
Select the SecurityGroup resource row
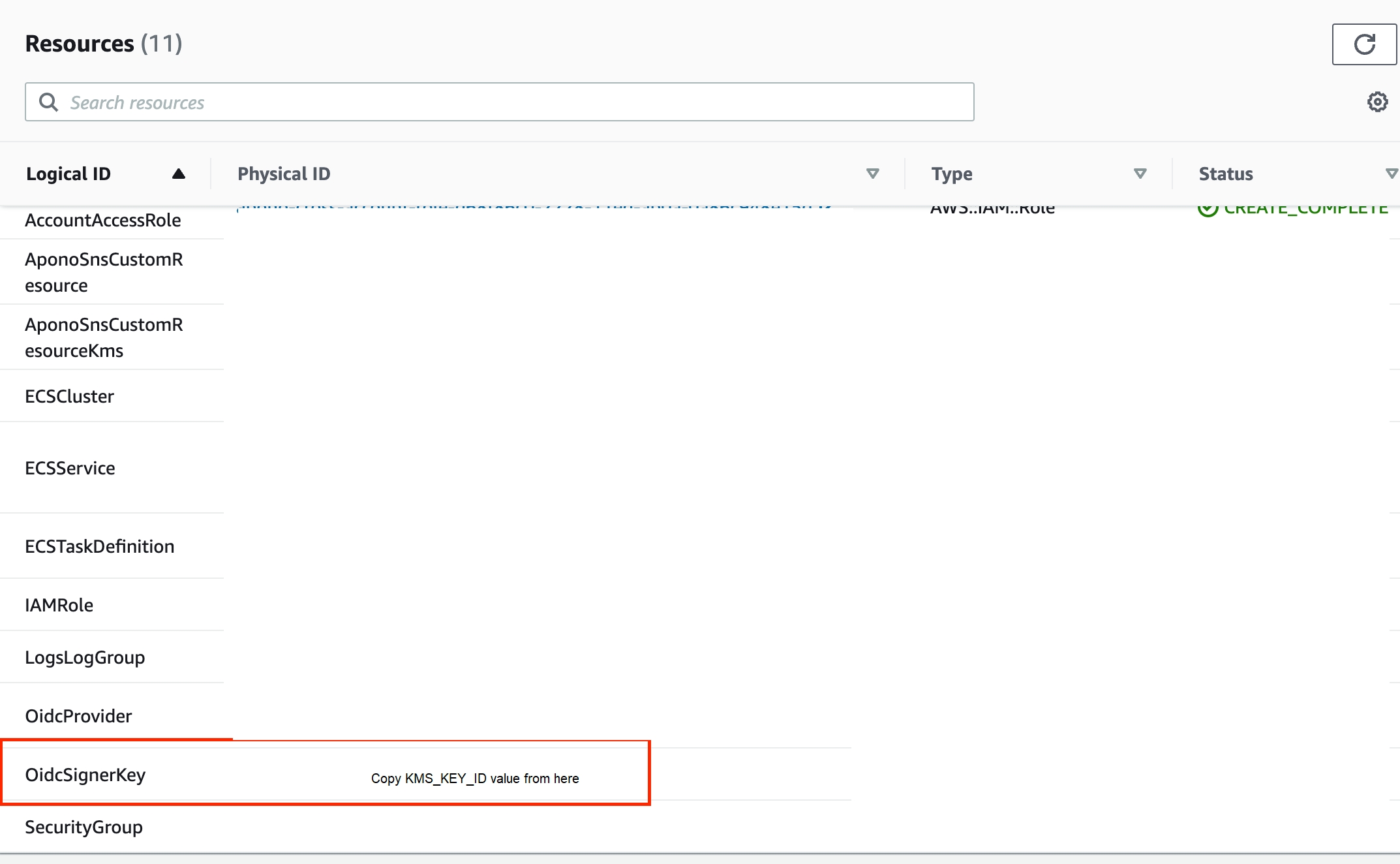tap(84, 827)
